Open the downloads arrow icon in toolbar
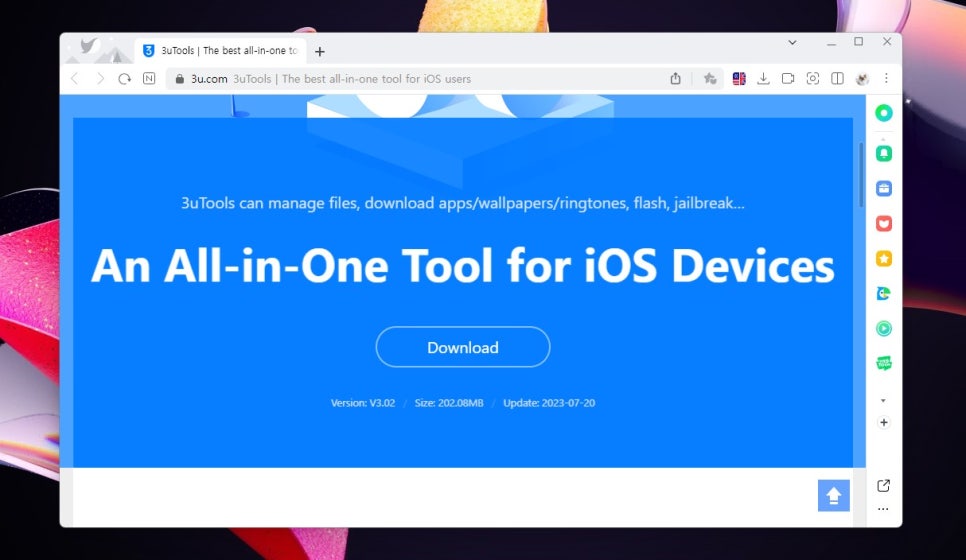Screen dimensions: 966x560 [x=763, y=78]
